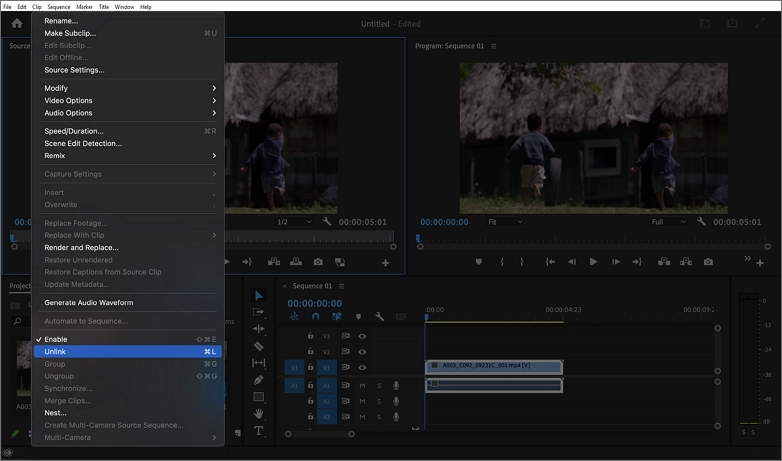Add marker in Program monitor

479,262
